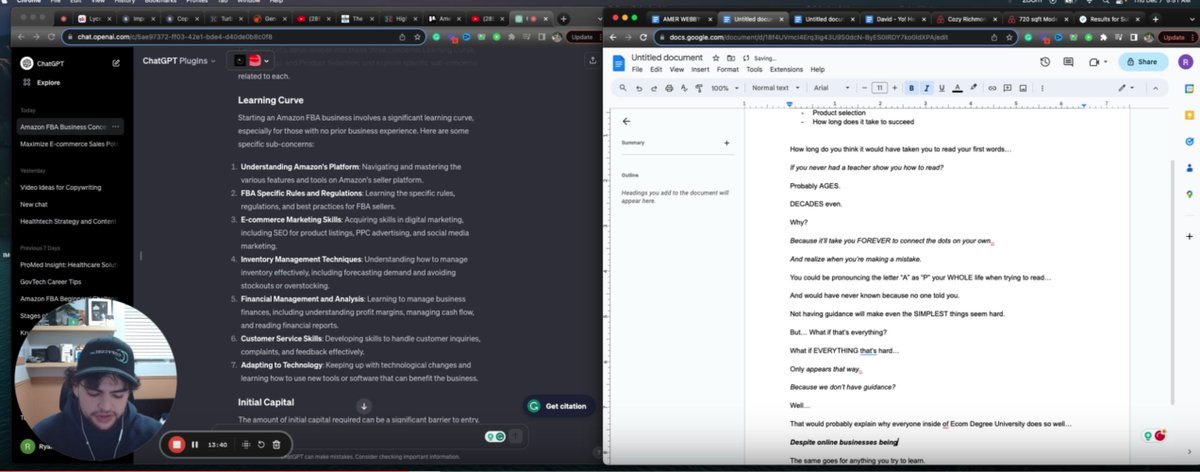Close the document outline panel
This screenshot has height=472, width=1200.
(x=626, y=121)
